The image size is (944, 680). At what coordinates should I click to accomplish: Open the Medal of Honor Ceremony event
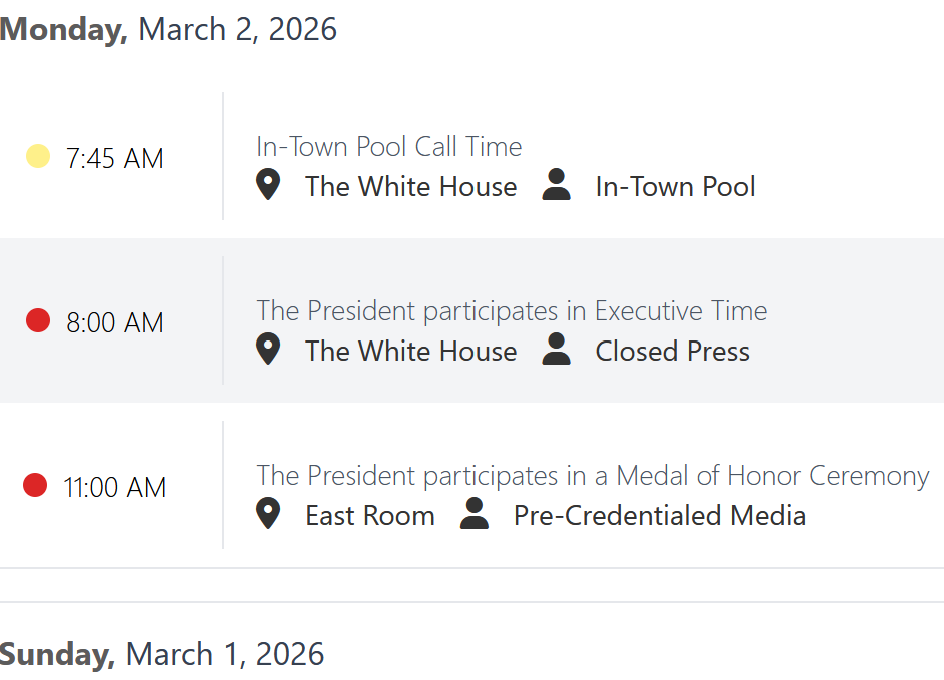[592, 475]
